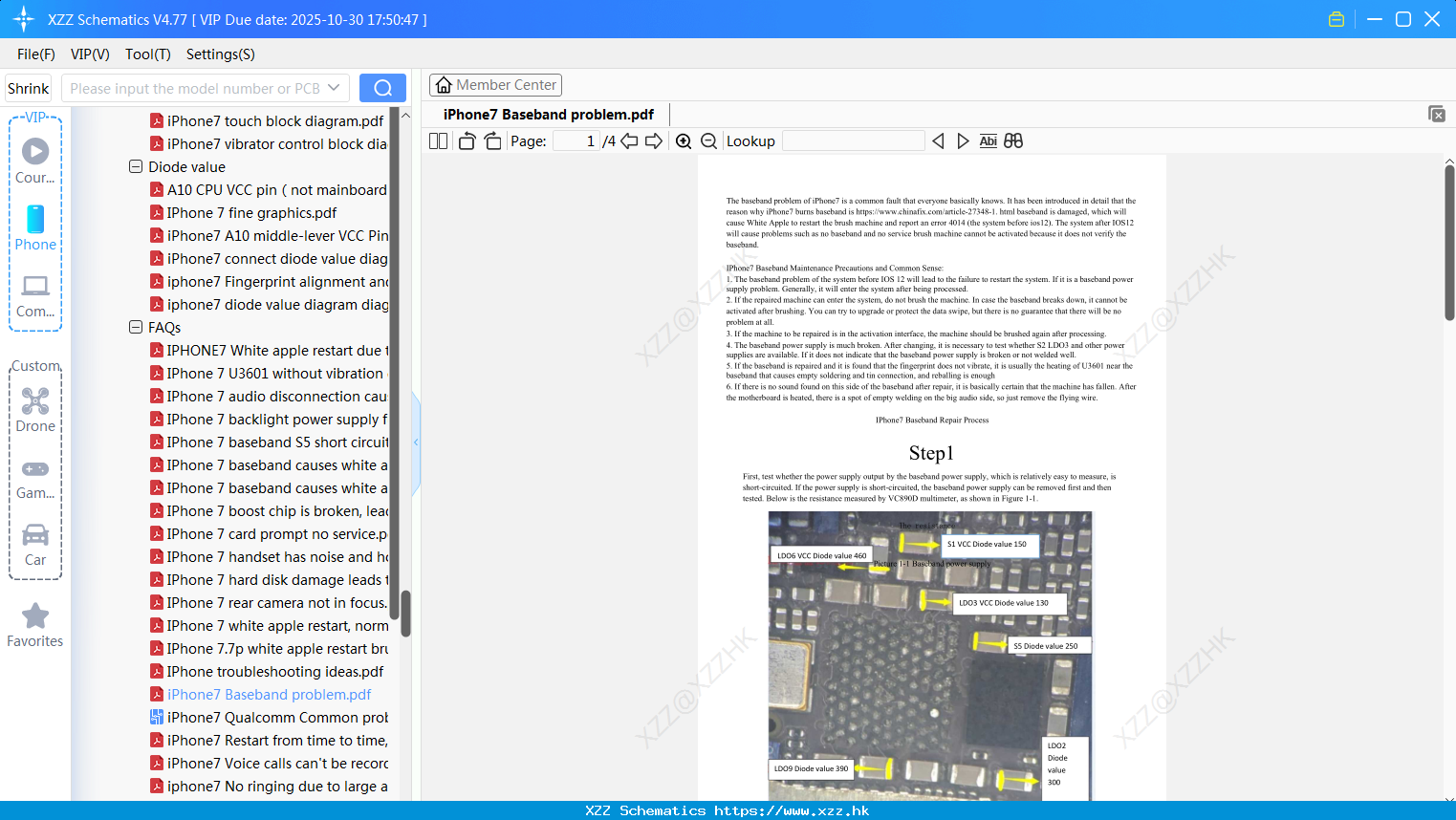Viewport: 1456px width, 820px height.
Task: Open iPhone7 vibrator control block diagram file
Action: point(269,144)
